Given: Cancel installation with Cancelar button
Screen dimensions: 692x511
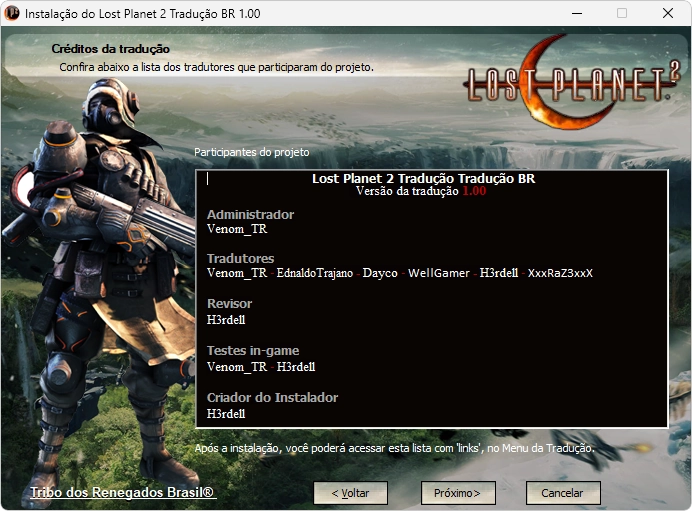Looking at the screenshot, I should 563,492.
